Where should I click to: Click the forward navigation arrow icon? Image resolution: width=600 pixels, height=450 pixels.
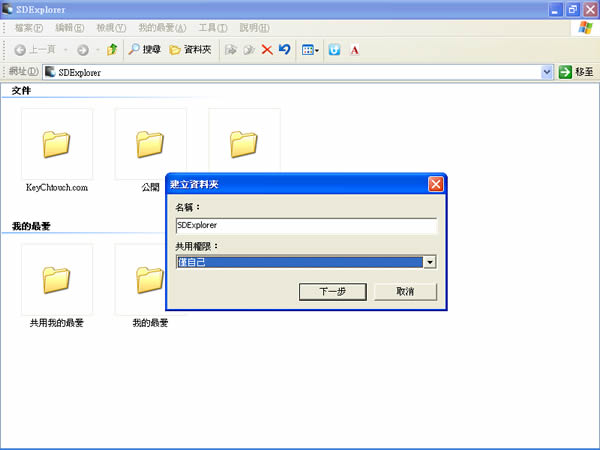pos(83,50)
